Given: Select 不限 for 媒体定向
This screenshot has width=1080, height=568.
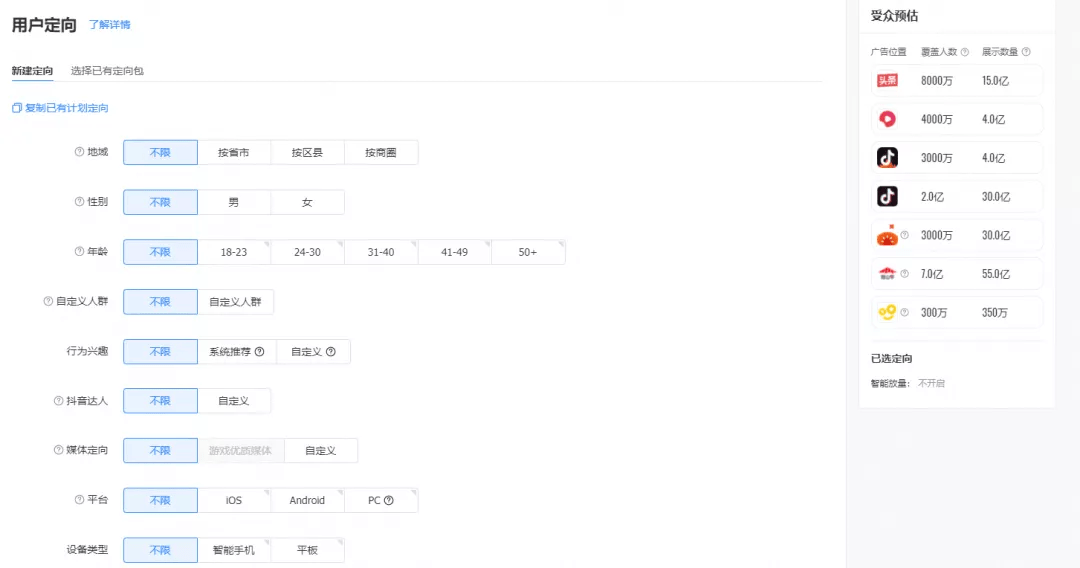Looking at the screenshot, I should click(160, 451).
